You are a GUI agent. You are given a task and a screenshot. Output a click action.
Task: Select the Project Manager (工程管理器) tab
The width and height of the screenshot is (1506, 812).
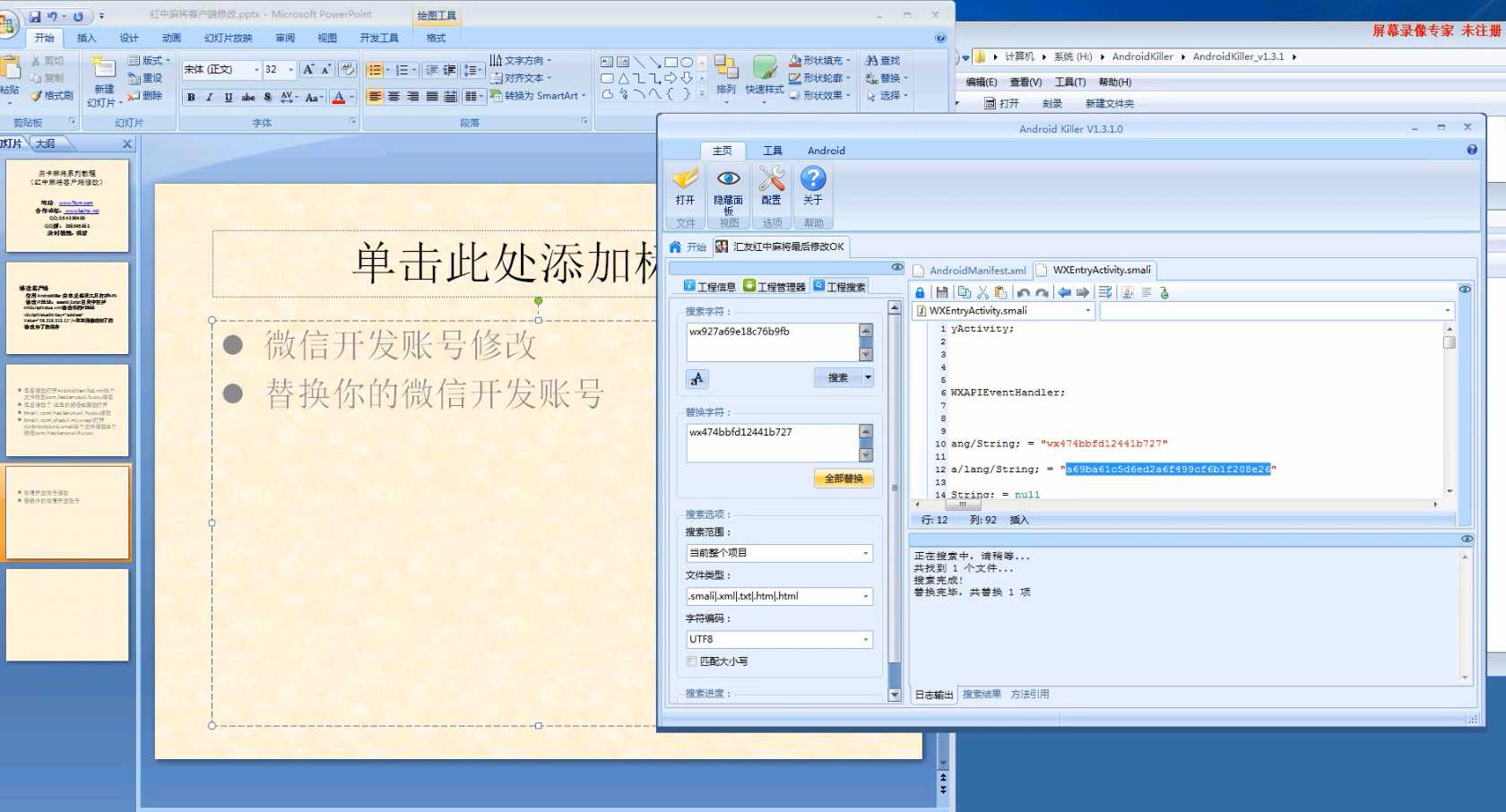pos(775,286)
